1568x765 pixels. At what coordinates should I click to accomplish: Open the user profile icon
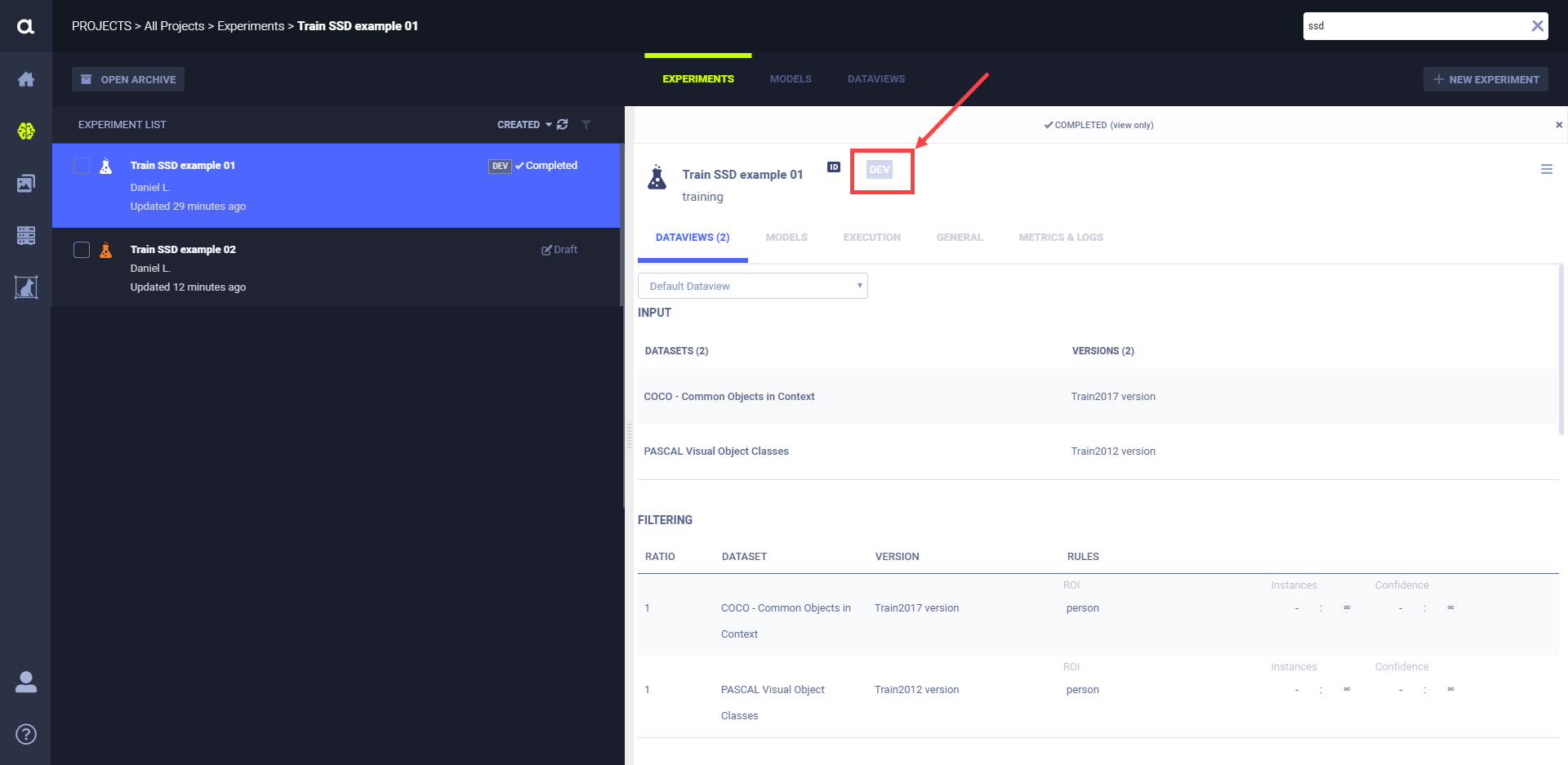click(26, 682)
